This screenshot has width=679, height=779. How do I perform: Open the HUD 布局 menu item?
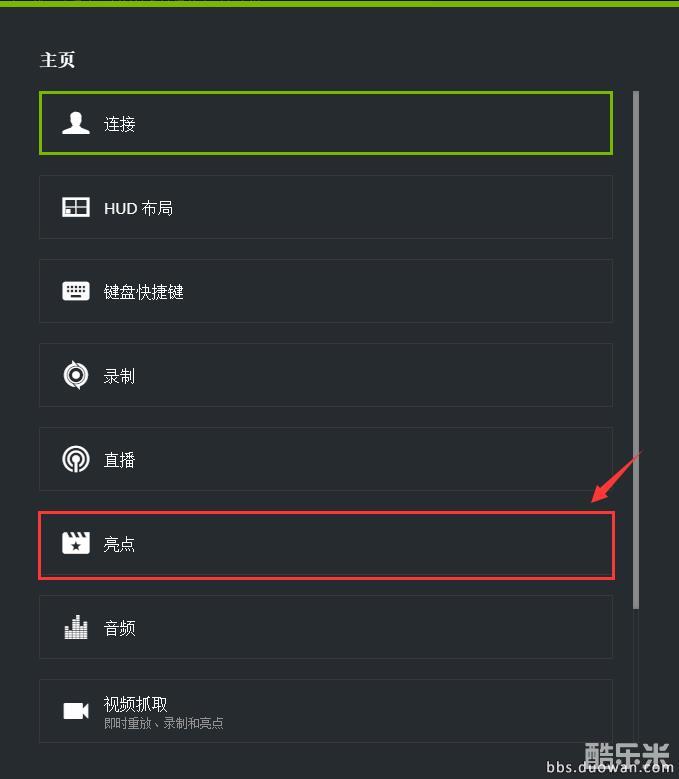click(326, 207)
